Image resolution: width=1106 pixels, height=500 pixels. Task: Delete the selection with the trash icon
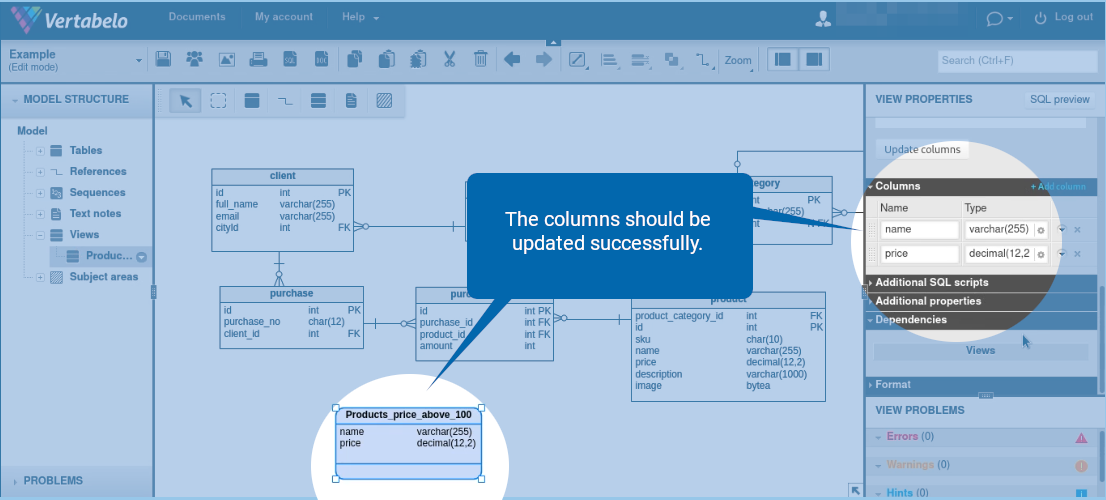(480, 59)
